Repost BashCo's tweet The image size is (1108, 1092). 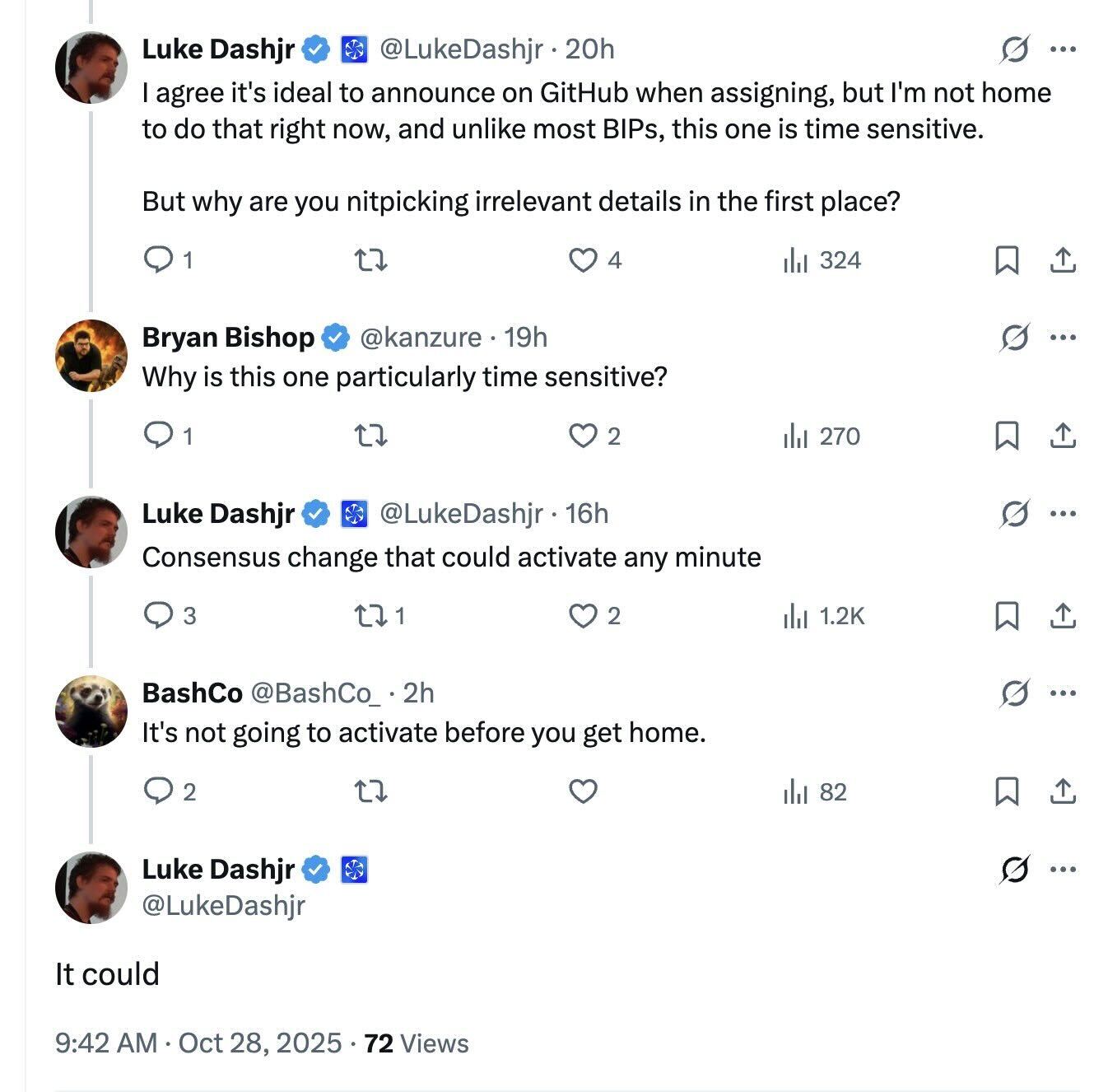(370, 791)
